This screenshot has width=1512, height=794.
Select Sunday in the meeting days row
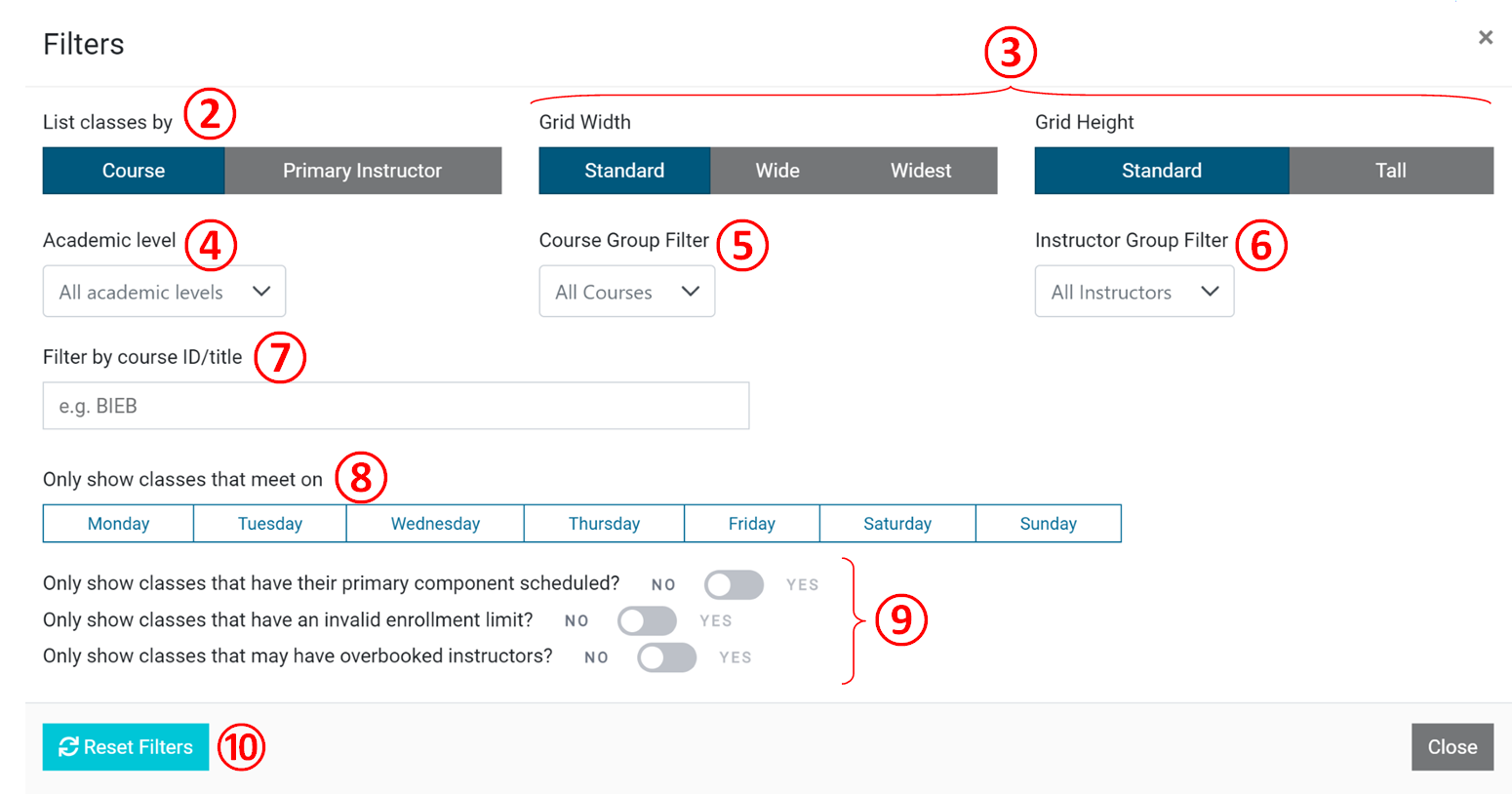[x=1048, y=523]
